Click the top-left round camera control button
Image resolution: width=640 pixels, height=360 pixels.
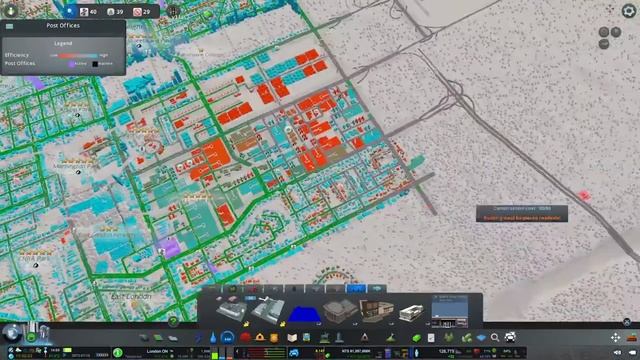(x=604, y=32)
